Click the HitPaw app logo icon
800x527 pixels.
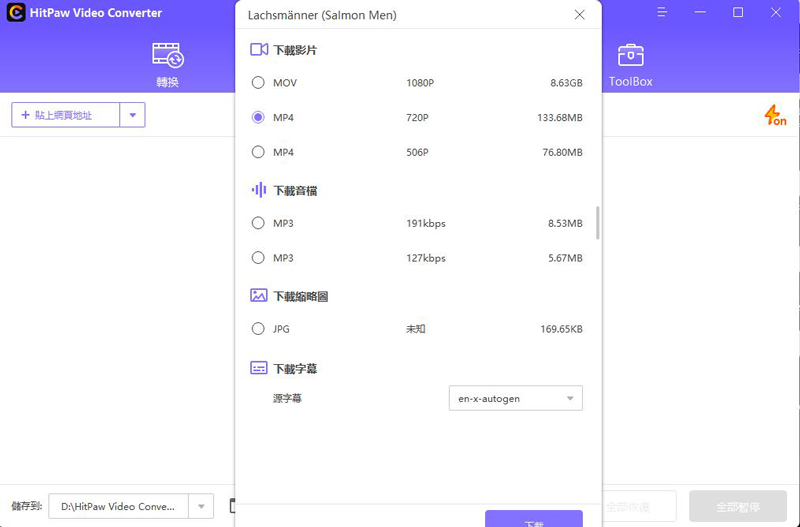tap(16, 13)
